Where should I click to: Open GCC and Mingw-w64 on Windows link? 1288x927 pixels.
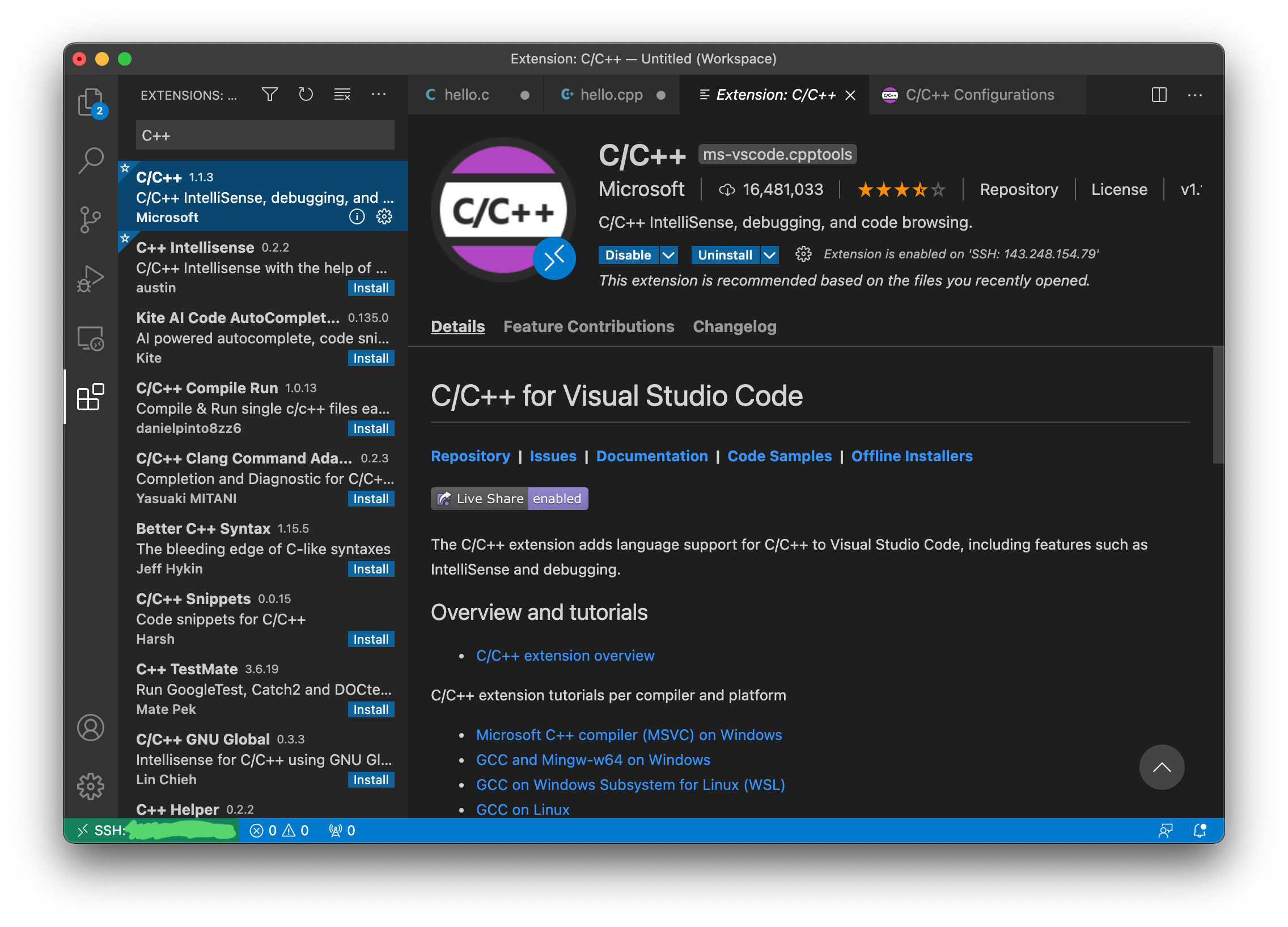click(593, 760)
